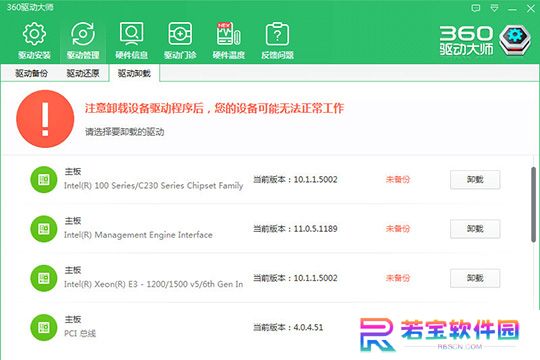Viewport: 540px width, 360px height.
Task: Select the Intel(R) Management Engine Interface text
Action: click(138, 235)
